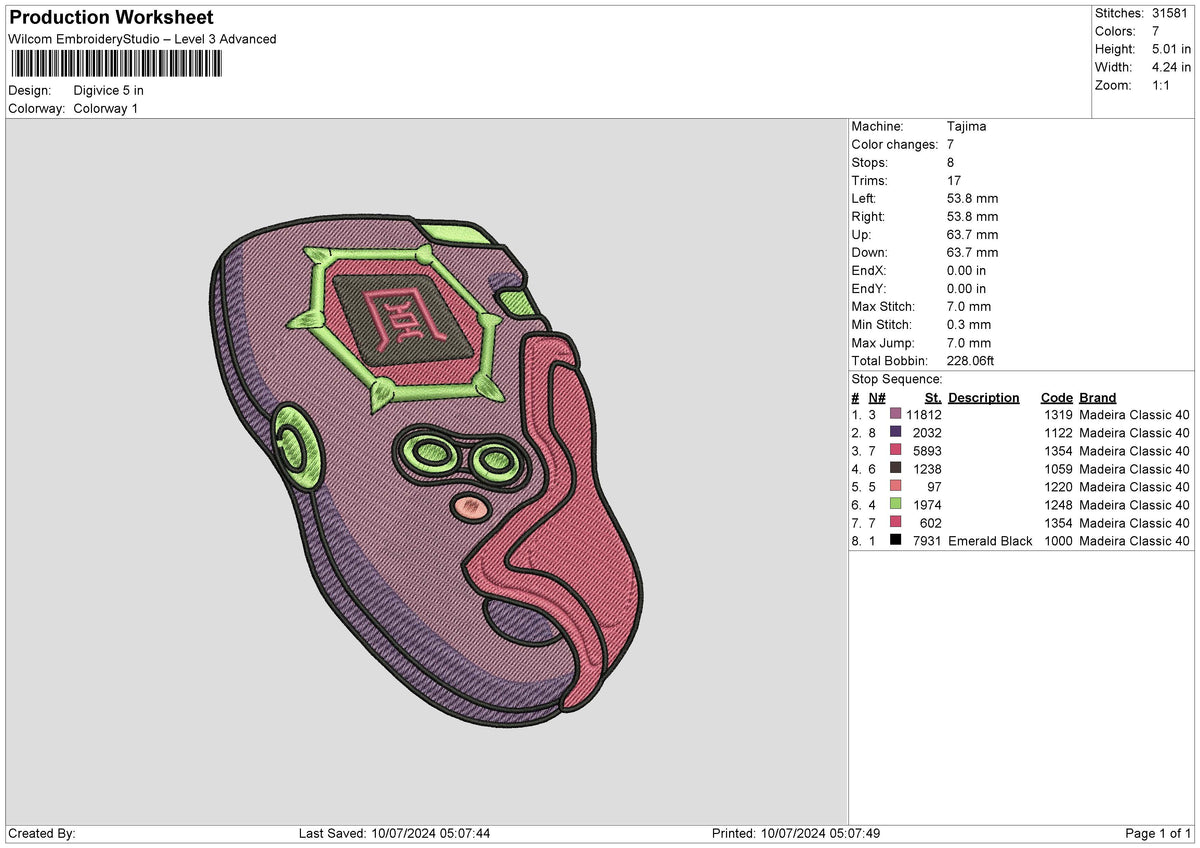The width and height of the screenshot is (1200, 848).
Task: Select the crimson swatch in stop 3
Action: click(x=895, y=451)
